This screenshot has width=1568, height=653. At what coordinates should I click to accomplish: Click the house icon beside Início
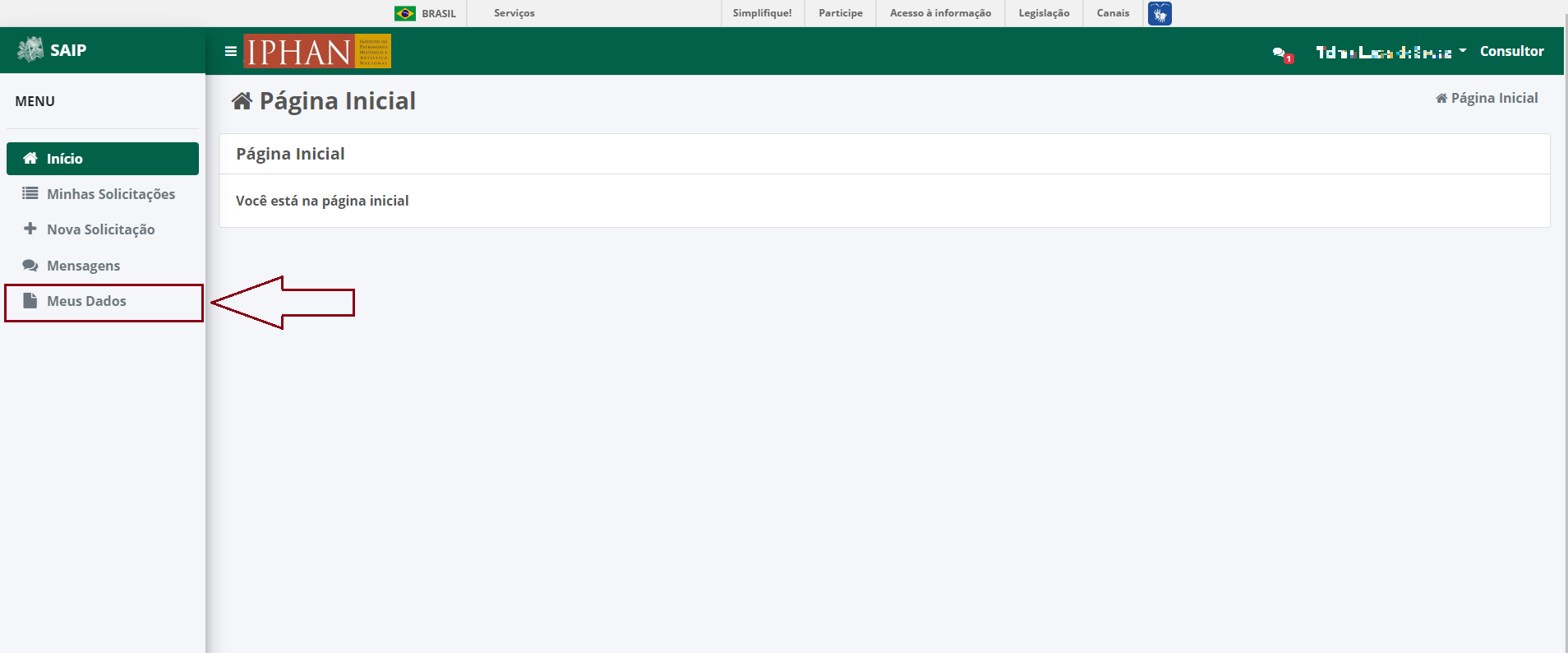[30, 158]
